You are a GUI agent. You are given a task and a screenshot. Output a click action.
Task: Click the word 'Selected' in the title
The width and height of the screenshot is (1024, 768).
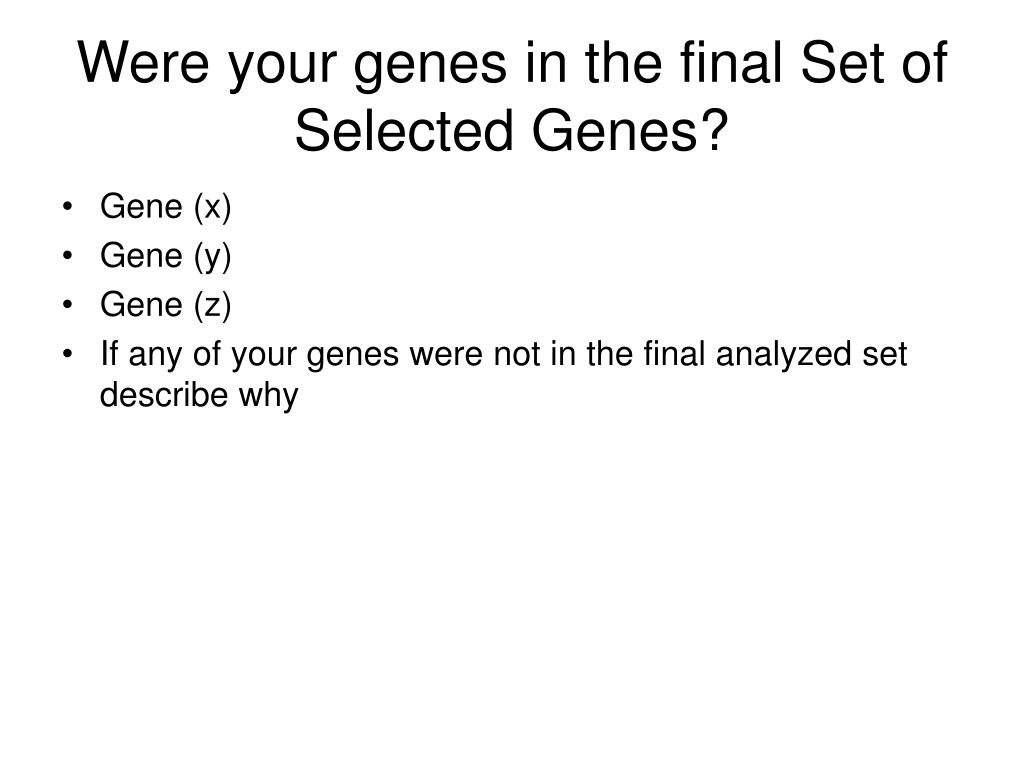[x=404, y=131]
